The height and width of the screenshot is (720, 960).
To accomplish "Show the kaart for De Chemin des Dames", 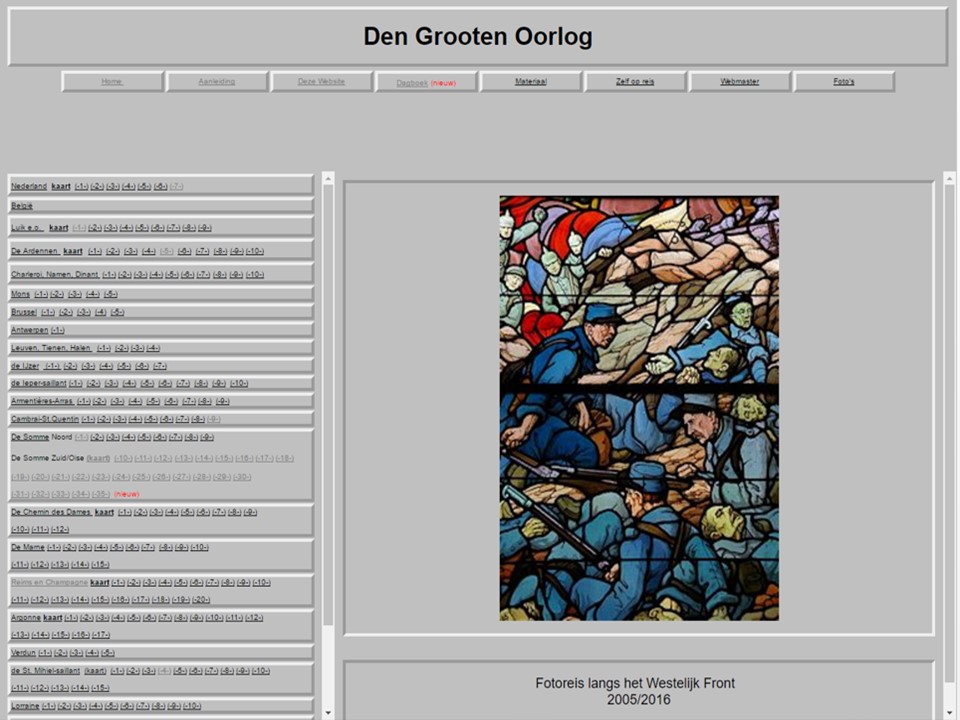I will tap(105, 512).
